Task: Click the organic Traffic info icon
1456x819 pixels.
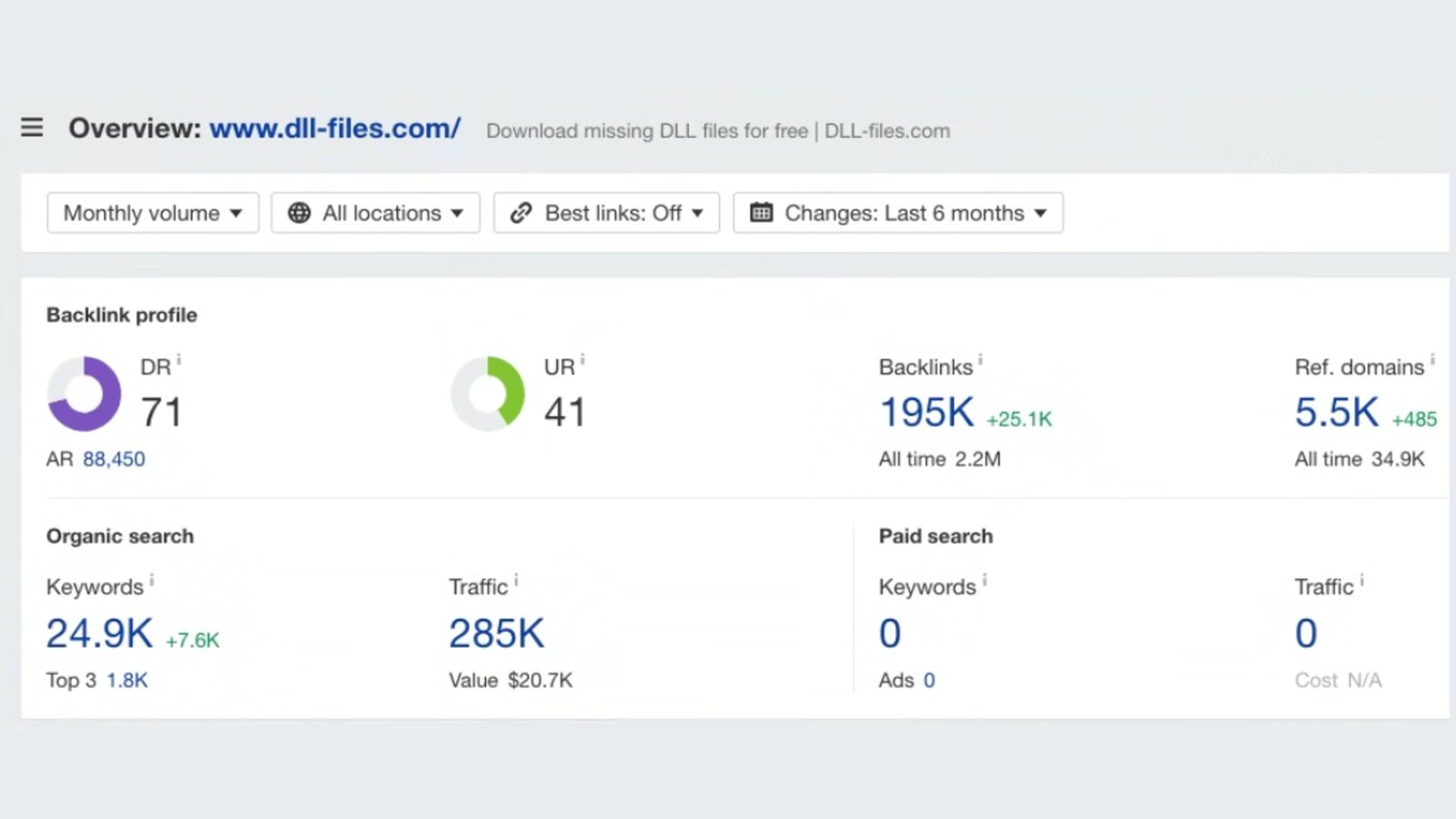Action: tap(516, 580)
